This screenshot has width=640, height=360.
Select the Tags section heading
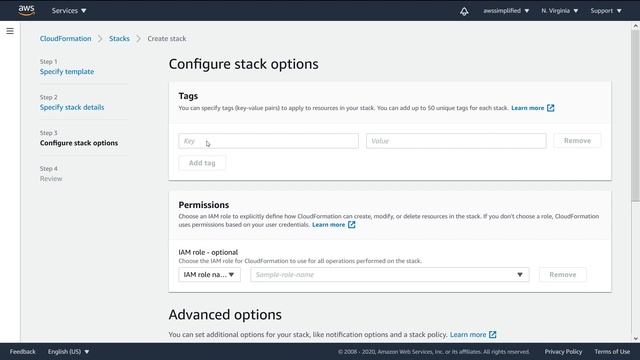[188, 96]
